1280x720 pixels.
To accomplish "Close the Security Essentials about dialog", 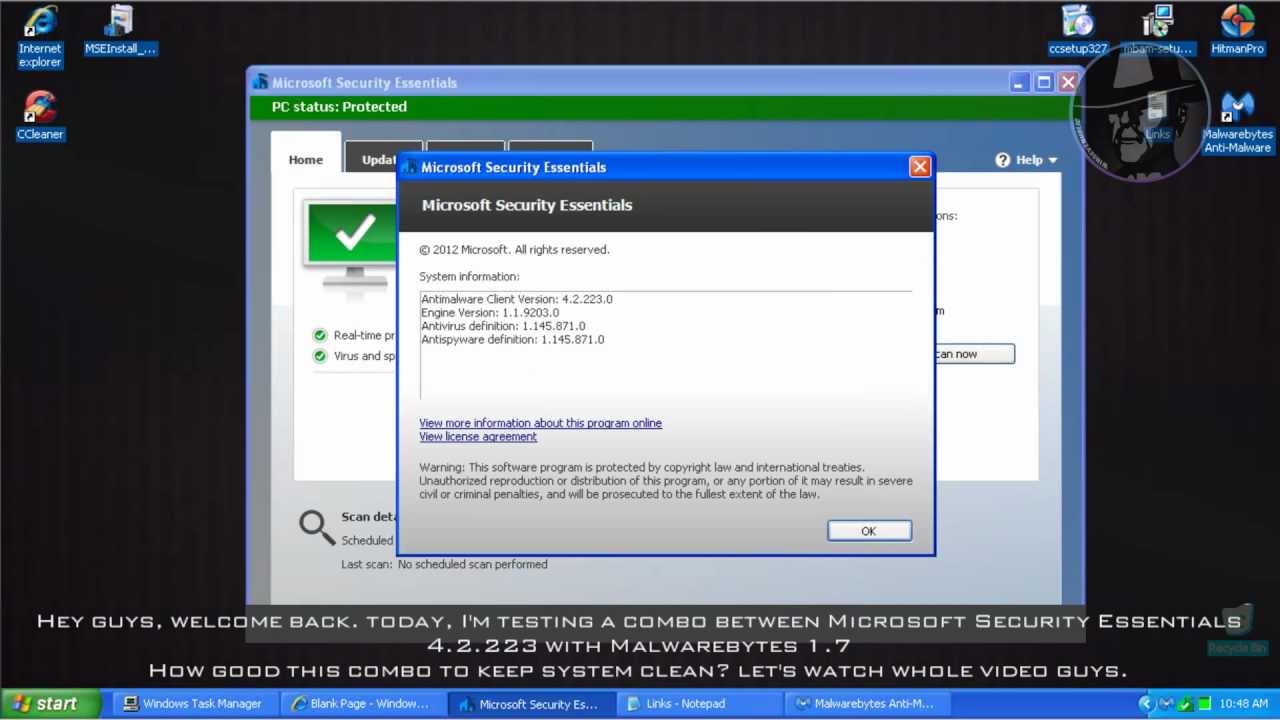I will pyautogui.click(x=920, y=167).
